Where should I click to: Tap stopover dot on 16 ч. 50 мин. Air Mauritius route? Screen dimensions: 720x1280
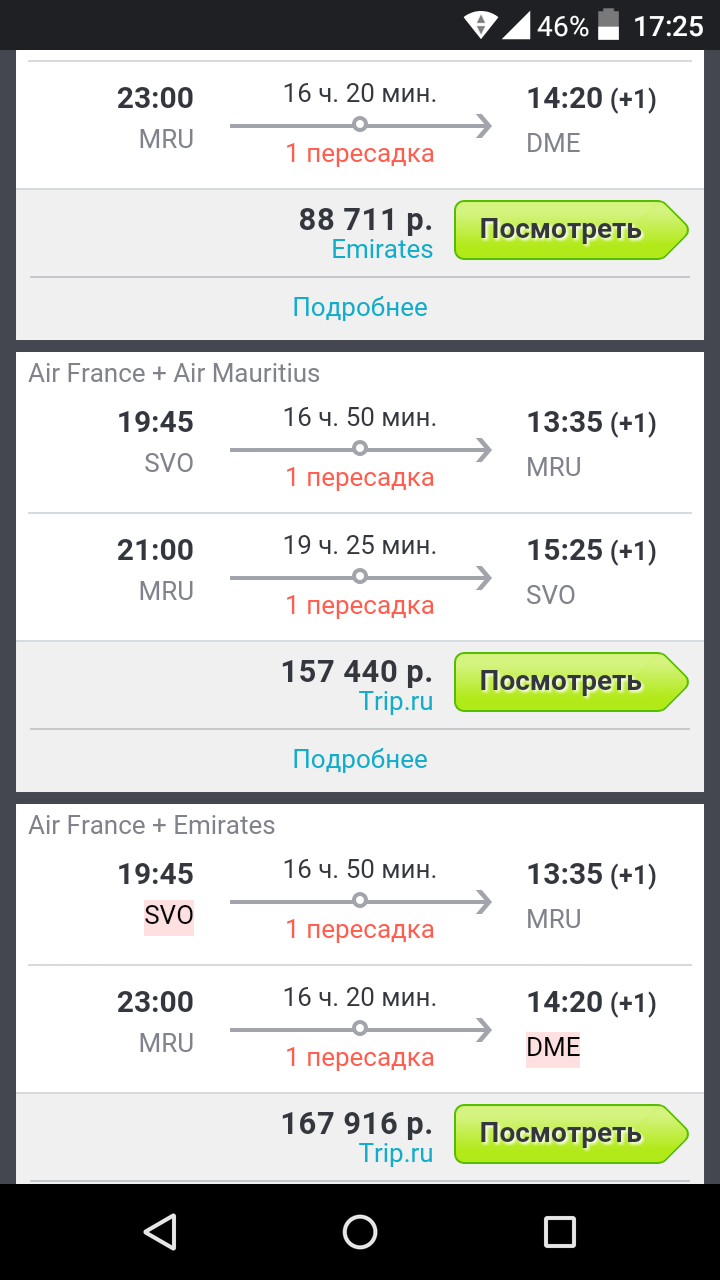pyautogui.click(x=360, y=449)
